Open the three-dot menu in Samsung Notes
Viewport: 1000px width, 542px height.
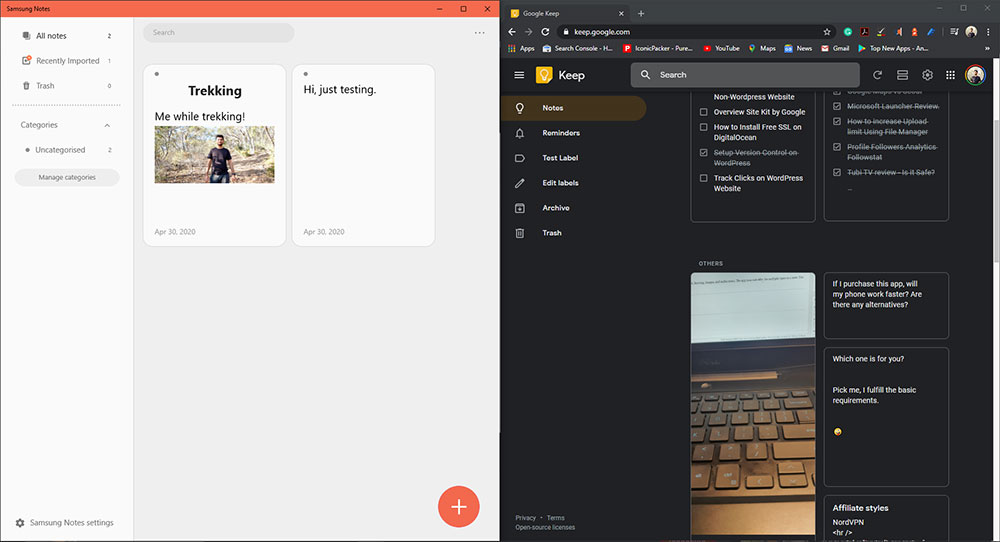[x=480, y=33]
